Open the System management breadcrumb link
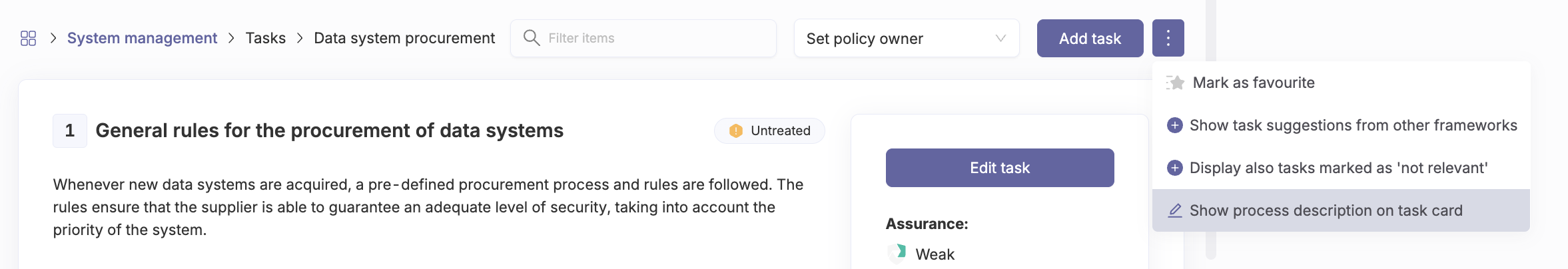 point(142,38)
